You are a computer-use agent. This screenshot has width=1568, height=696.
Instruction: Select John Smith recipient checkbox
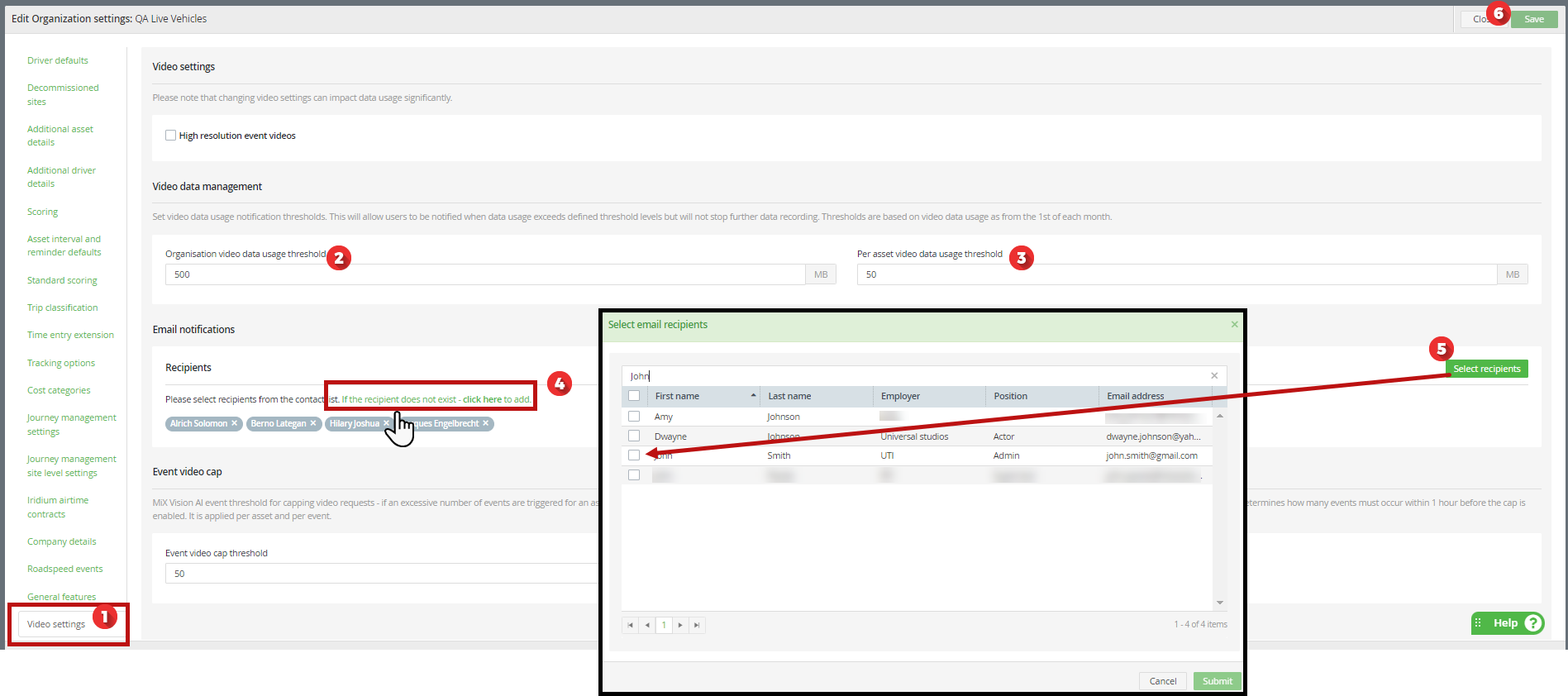coord(634,455)
